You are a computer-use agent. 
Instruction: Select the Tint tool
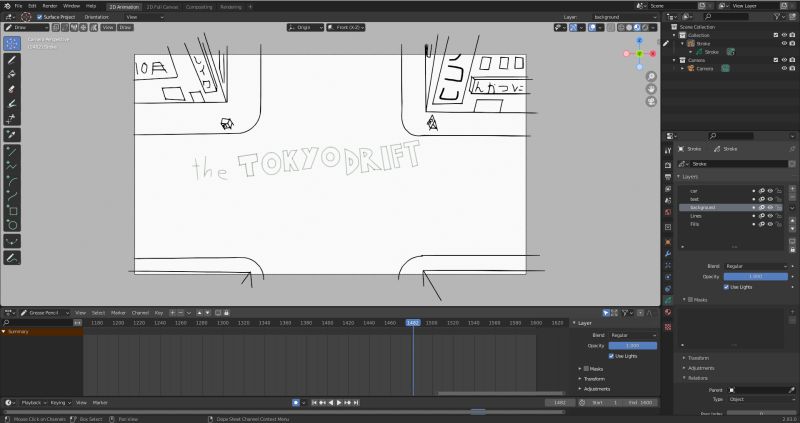coord(12,104)
